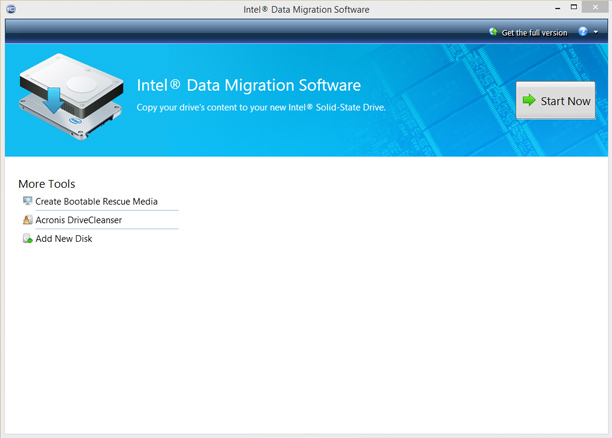The image size is (612, 438).
Task: Click the Intel Data Migration Software banner title
Action: 249,85
